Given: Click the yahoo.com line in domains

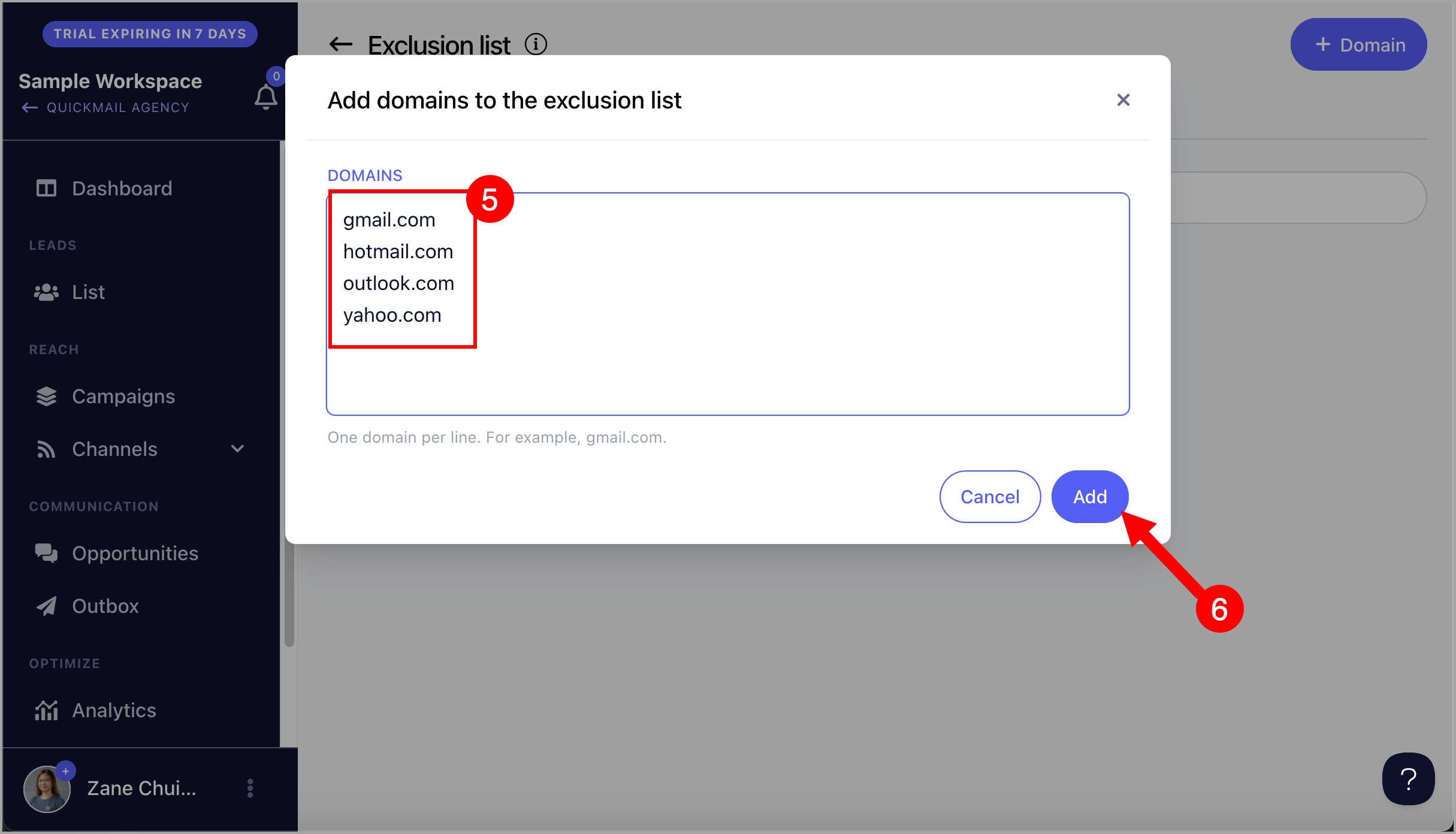Looking at the screenshot, I should (x=392, y=315).
